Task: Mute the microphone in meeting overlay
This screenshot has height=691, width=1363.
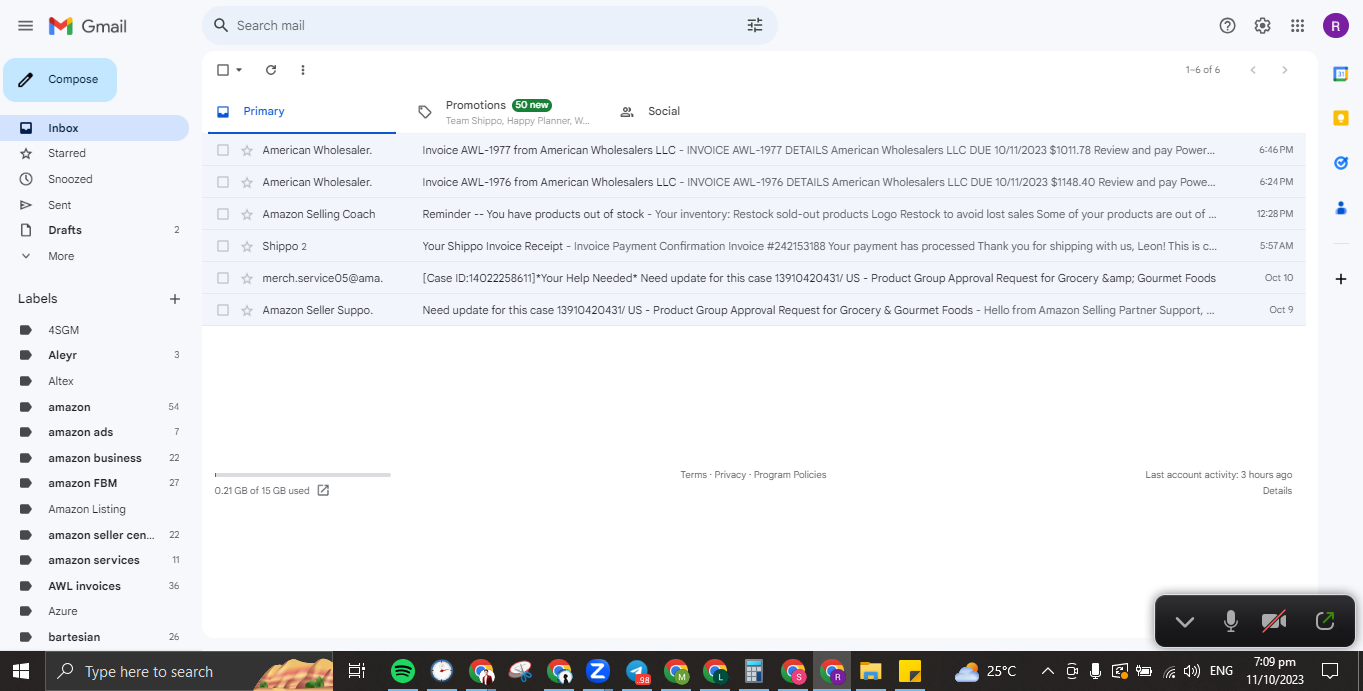Action: (x=1231, y=621)
